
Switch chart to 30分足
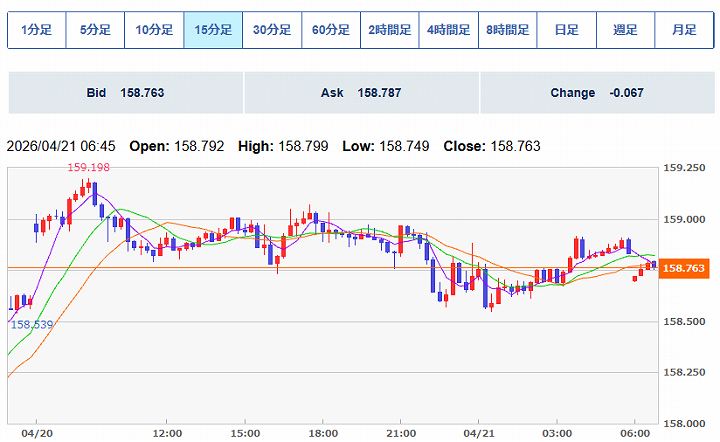click(x=272, y=30)
